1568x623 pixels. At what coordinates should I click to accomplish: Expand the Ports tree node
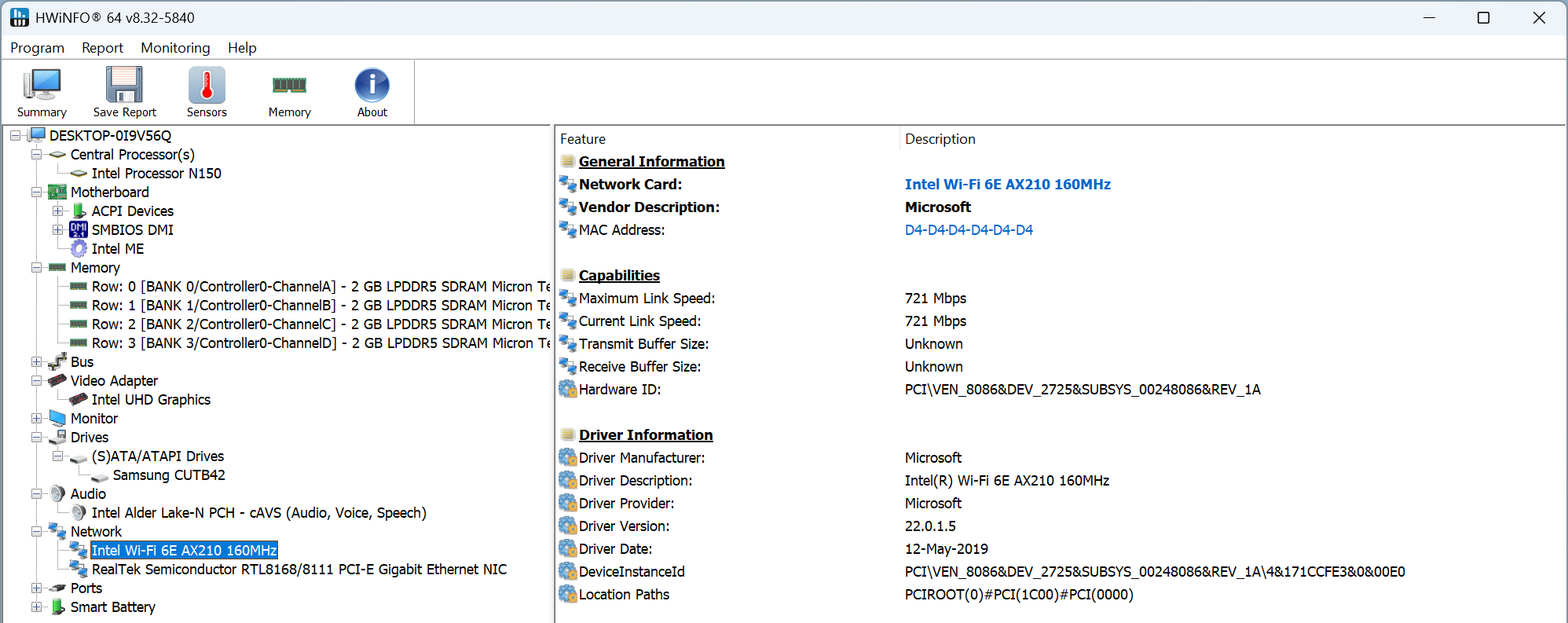pyautogui.click(x=36, y=588)
